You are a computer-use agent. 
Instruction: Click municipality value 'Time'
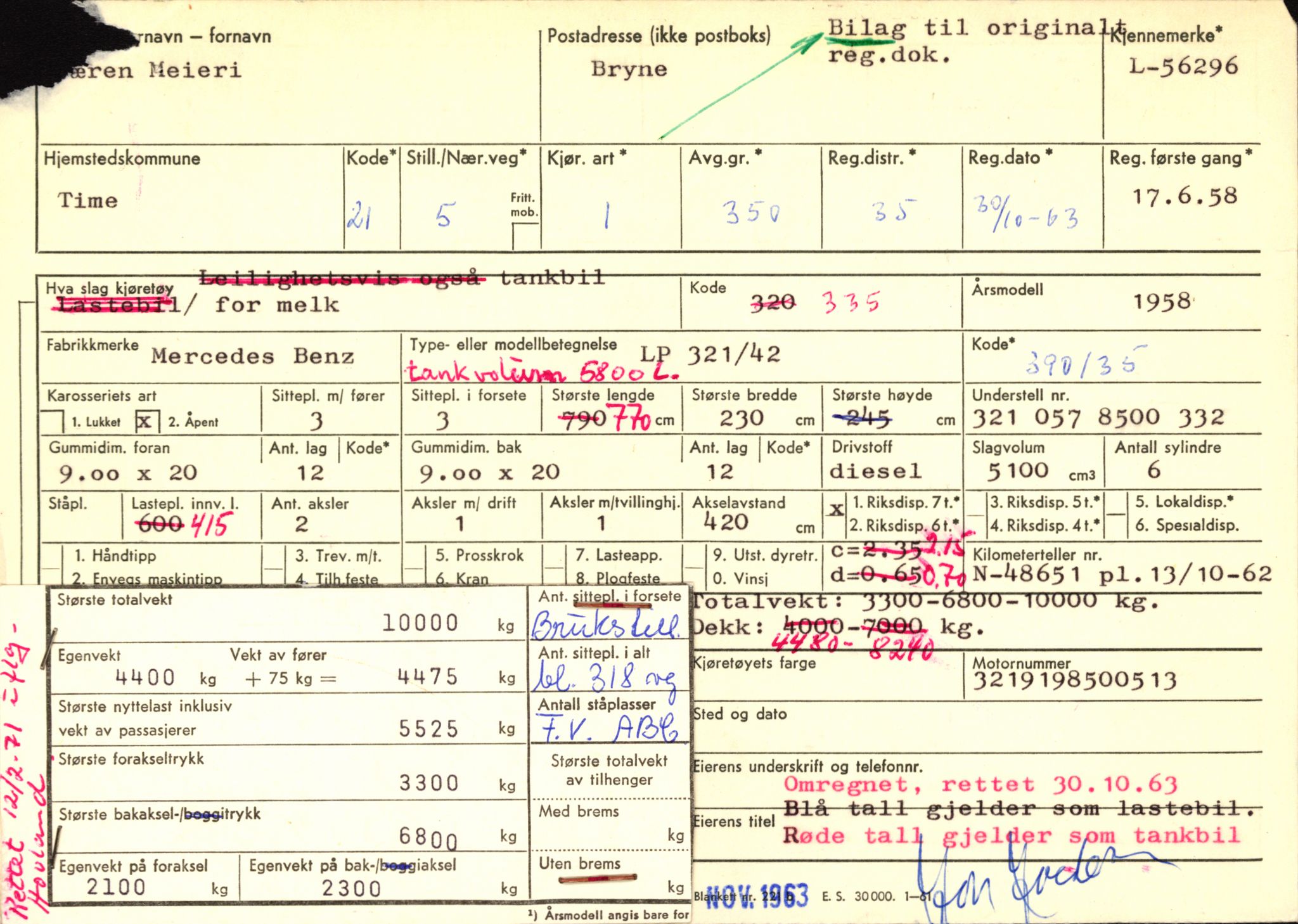87,200
